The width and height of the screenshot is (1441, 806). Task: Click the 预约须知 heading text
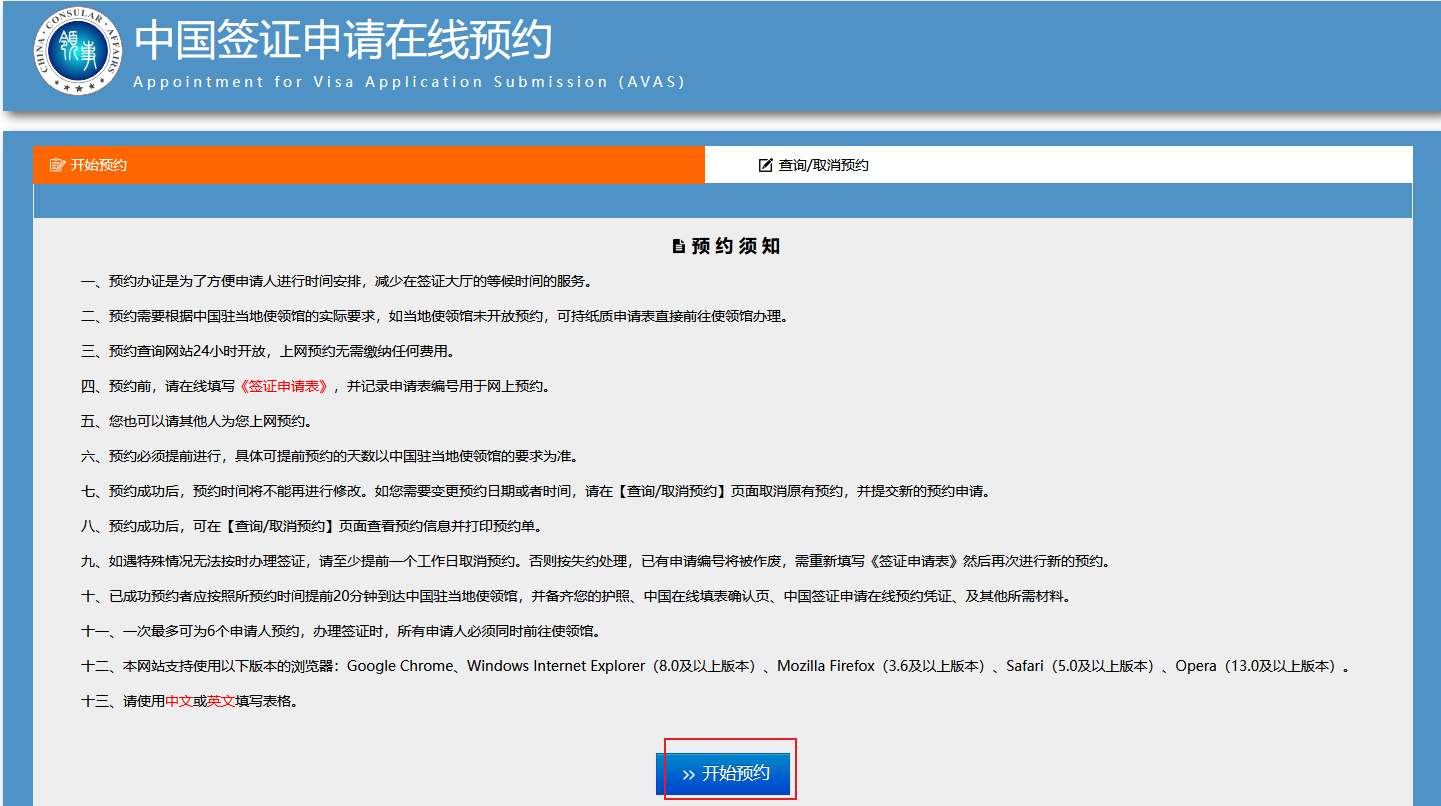pos(735,246)
